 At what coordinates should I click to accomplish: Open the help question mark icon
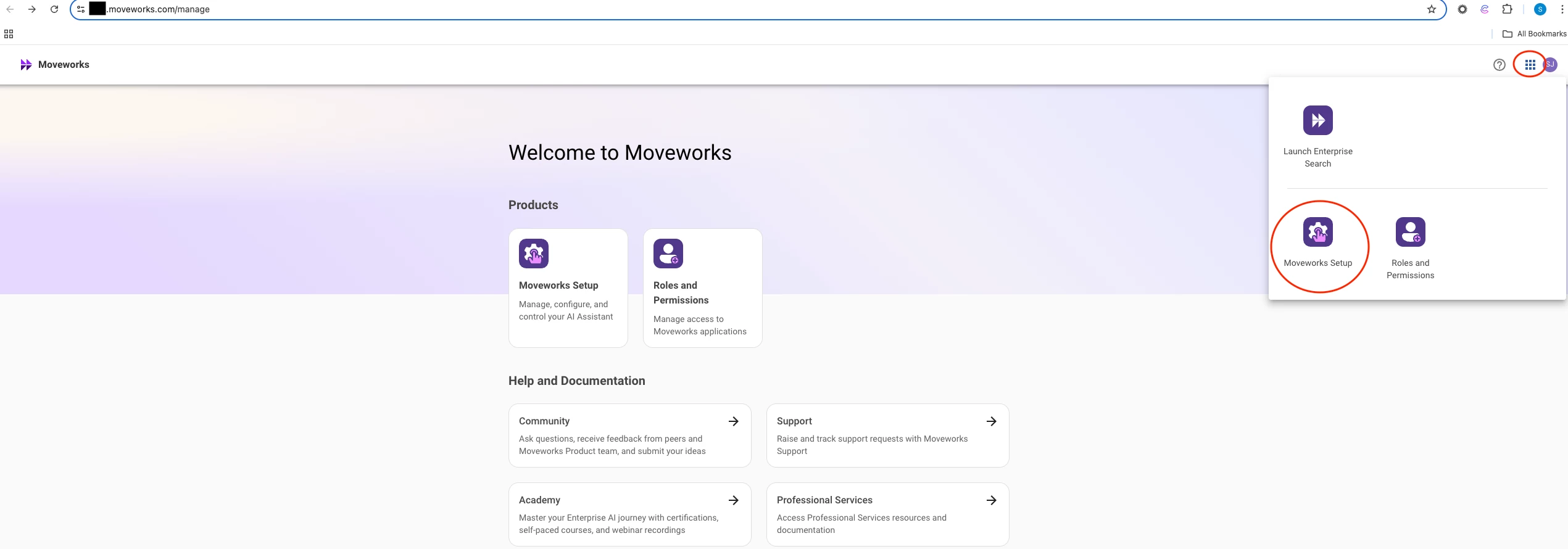point(1499,65)
